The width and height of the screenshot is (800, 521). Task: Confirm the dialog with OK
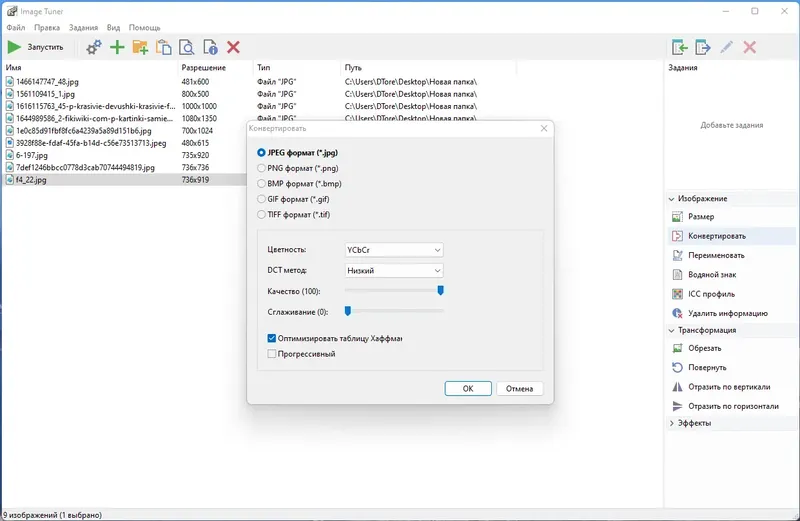[x=468, y=388]
